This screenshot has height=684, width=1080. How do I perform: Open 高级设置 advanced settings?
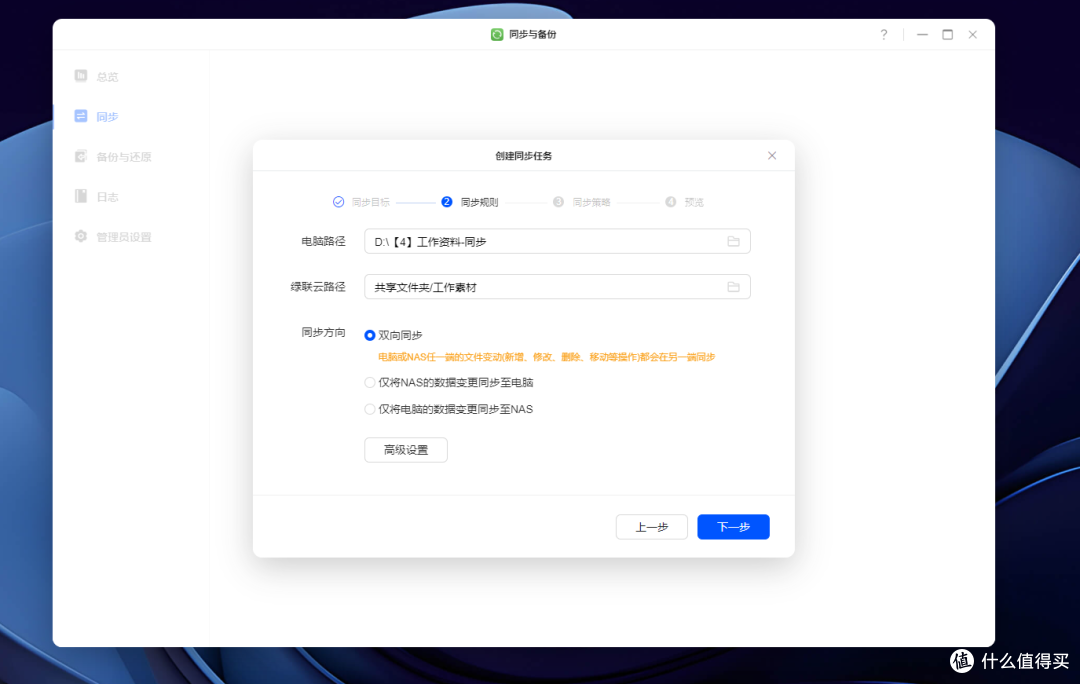406,450
